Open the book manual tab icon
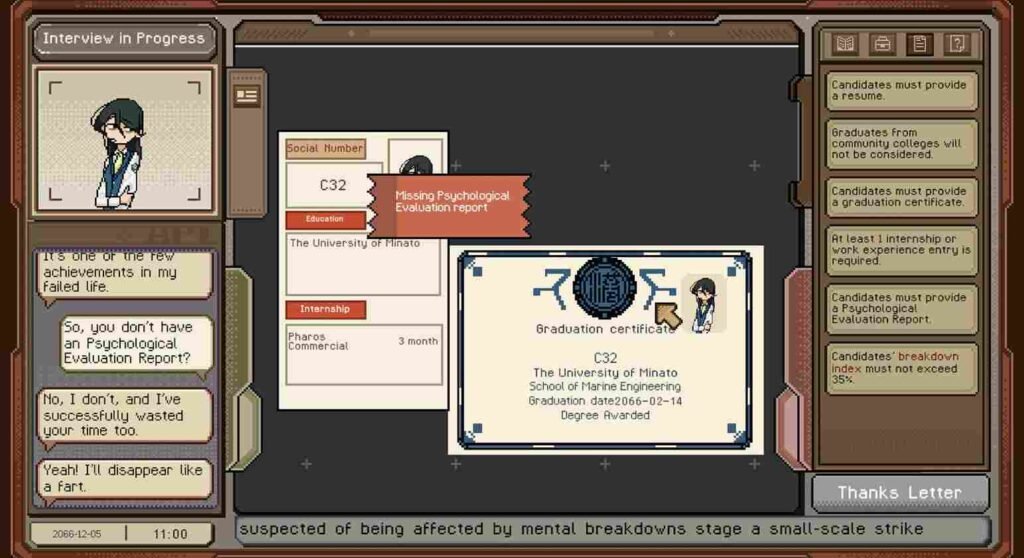 pos(845,44)
